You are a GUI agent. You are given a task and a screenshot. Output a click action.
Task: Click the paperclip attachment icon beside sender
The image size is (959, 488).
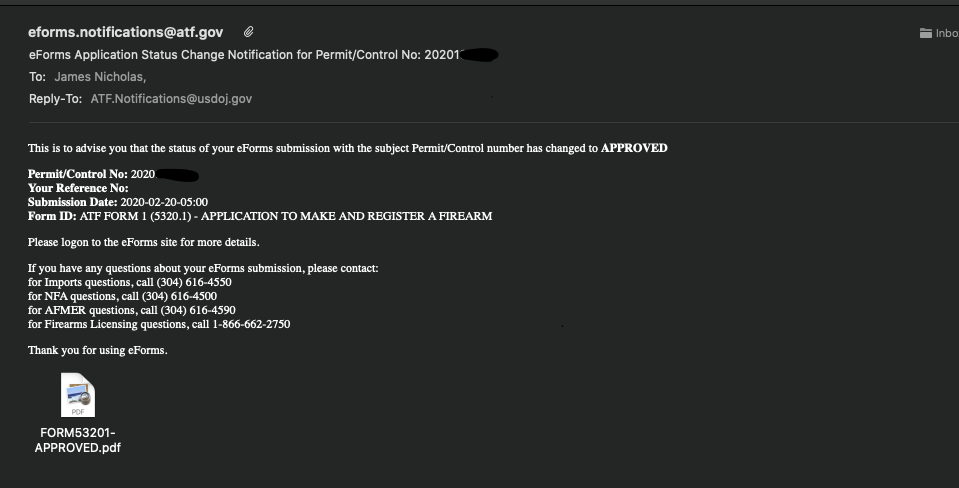(248, 32)
